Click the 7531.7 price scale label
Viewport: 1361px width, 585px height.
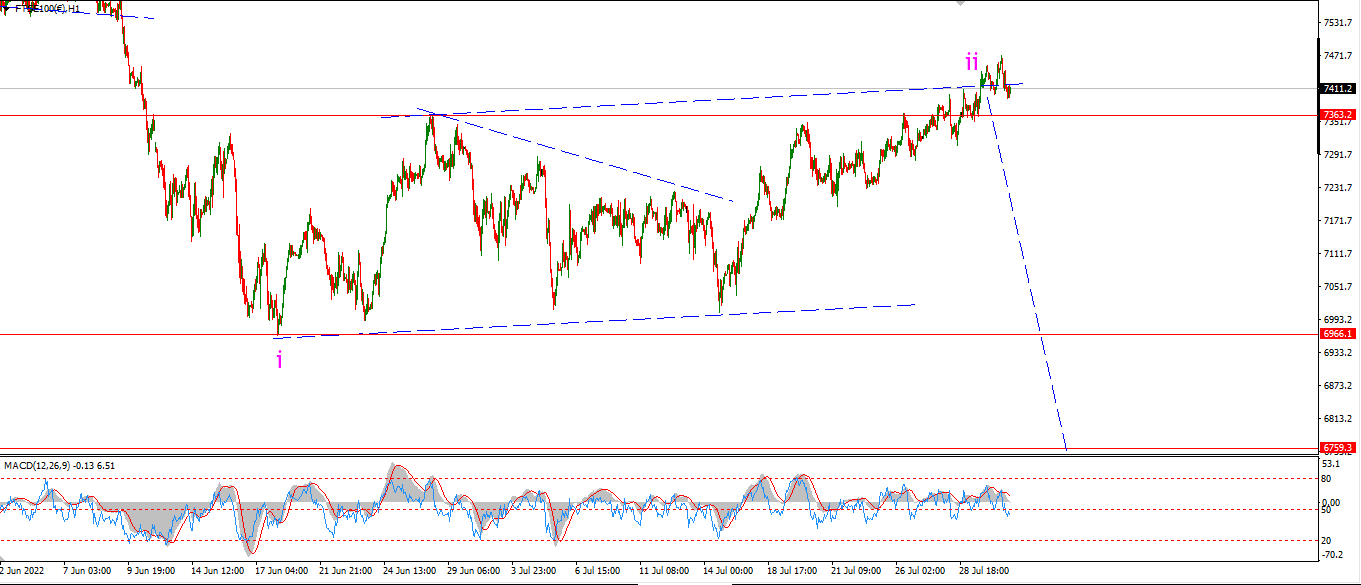click(x=1338, y=22)
